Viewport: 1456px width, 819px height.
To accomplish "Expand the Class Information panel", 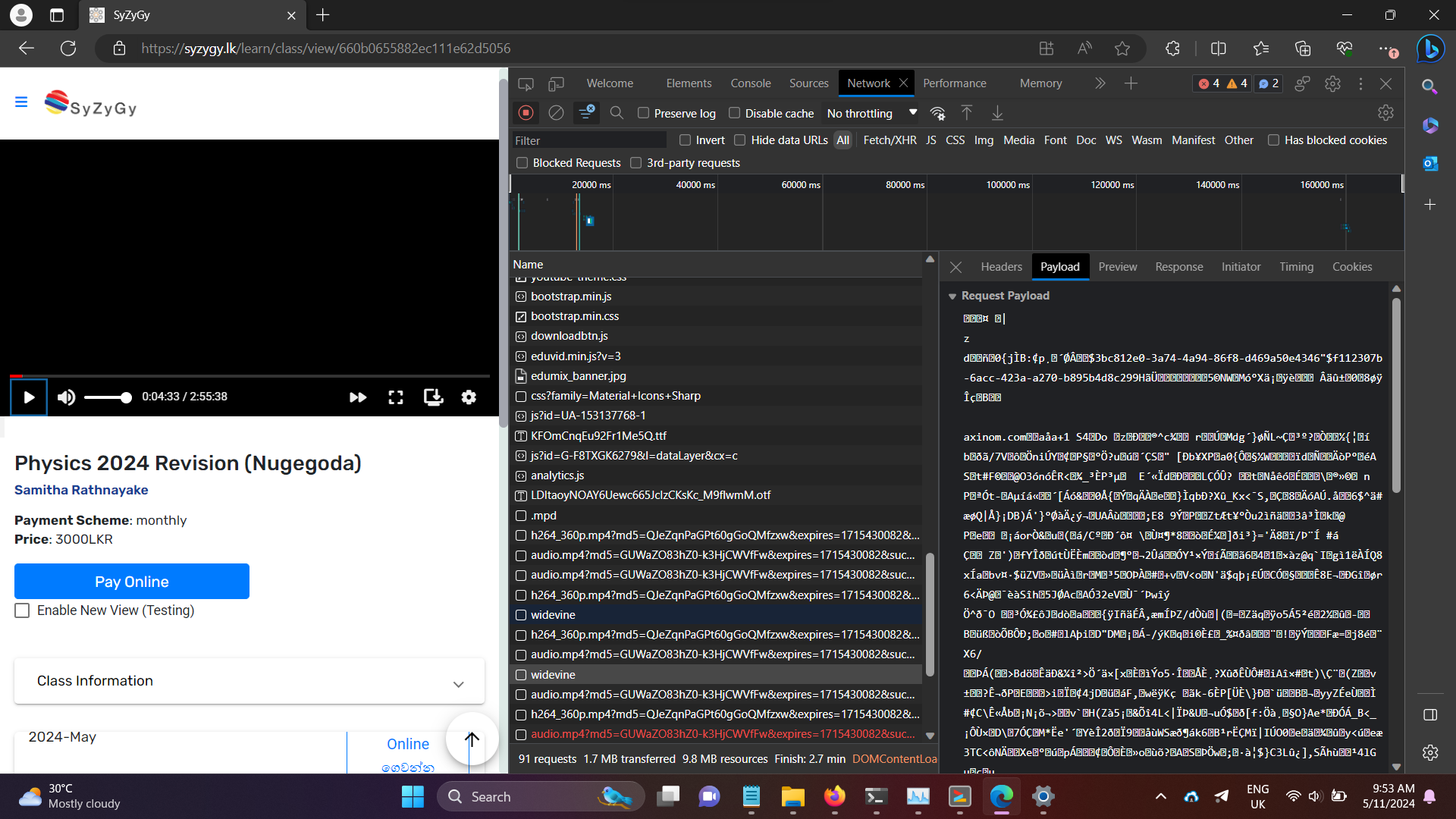I will [249, 681].
